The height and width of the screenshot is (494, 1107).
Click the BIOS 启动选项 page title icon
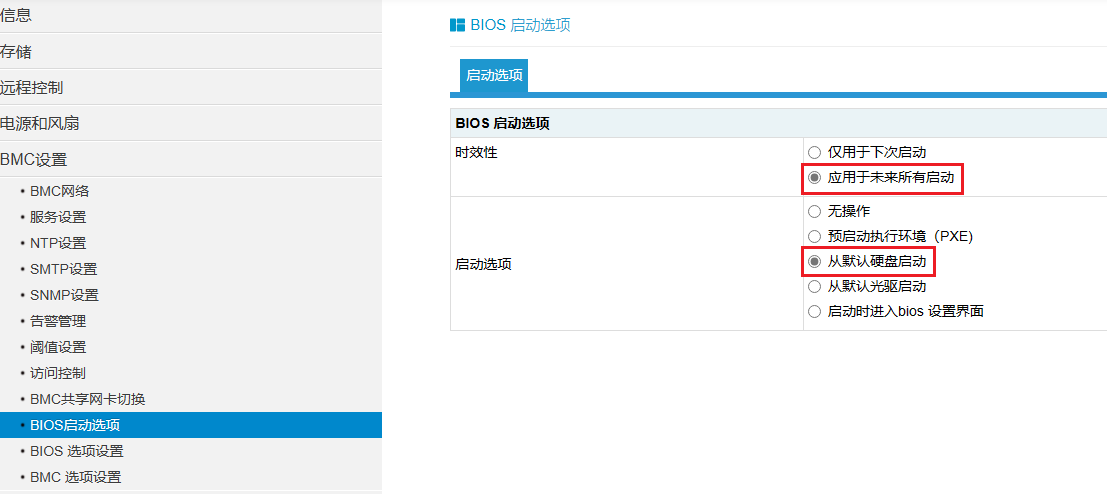[457, 25]
